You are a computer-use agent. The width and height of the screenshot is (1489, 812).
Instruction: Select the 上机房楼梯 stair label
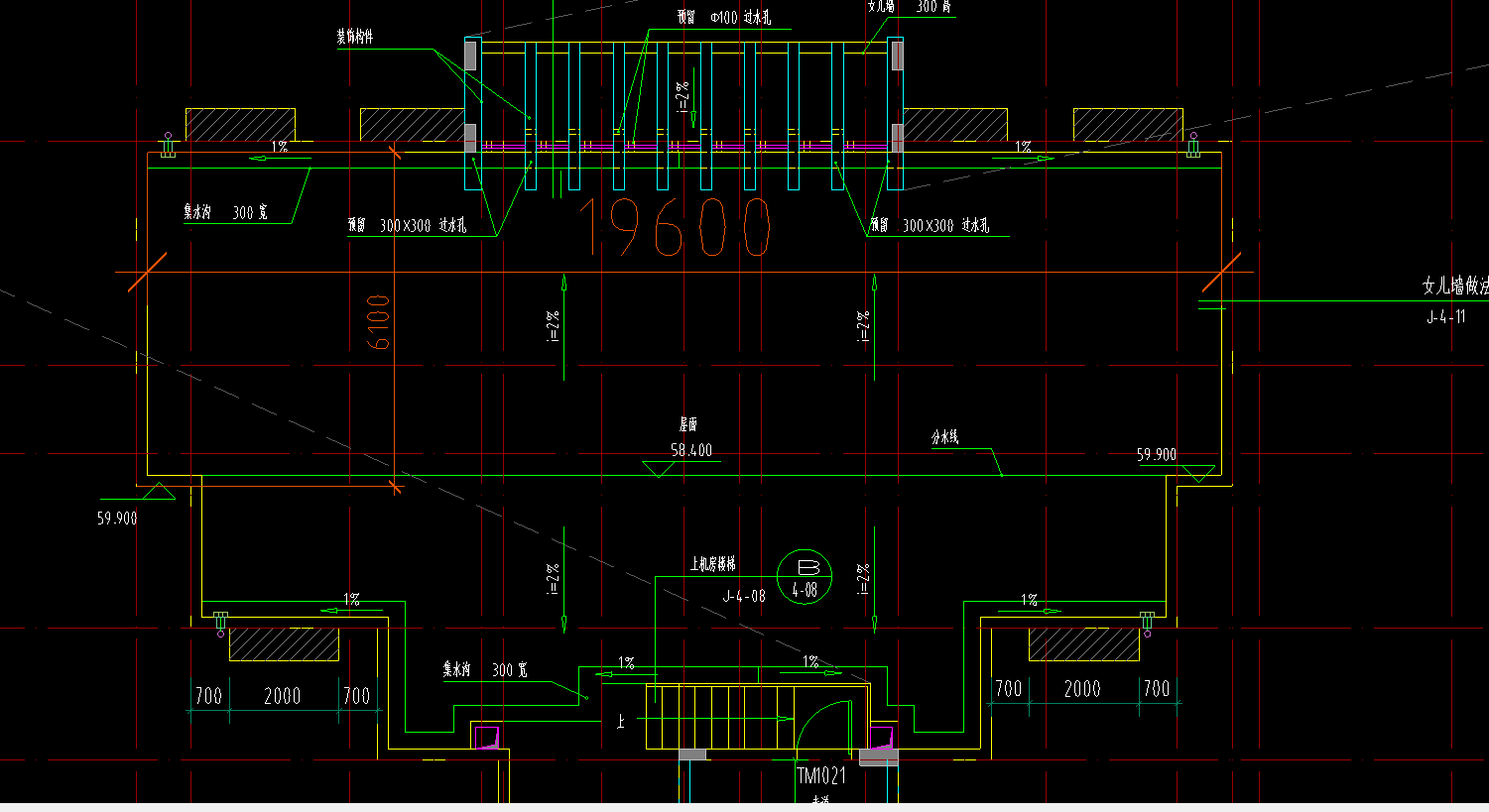[x=713, y=564]
